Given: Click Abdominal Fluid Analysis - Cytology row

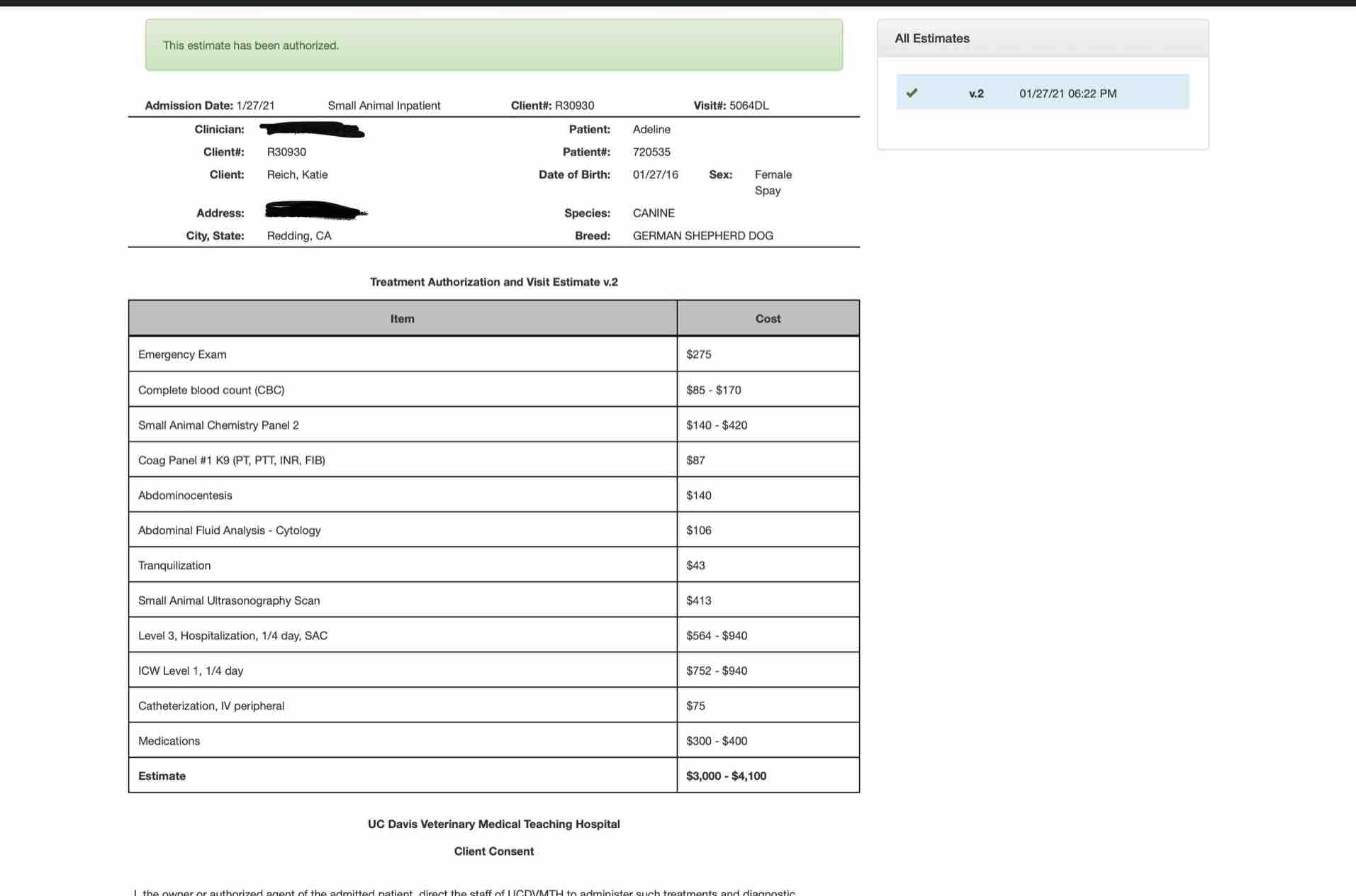Looking at the screenshot, I should (x=494, y=530).
